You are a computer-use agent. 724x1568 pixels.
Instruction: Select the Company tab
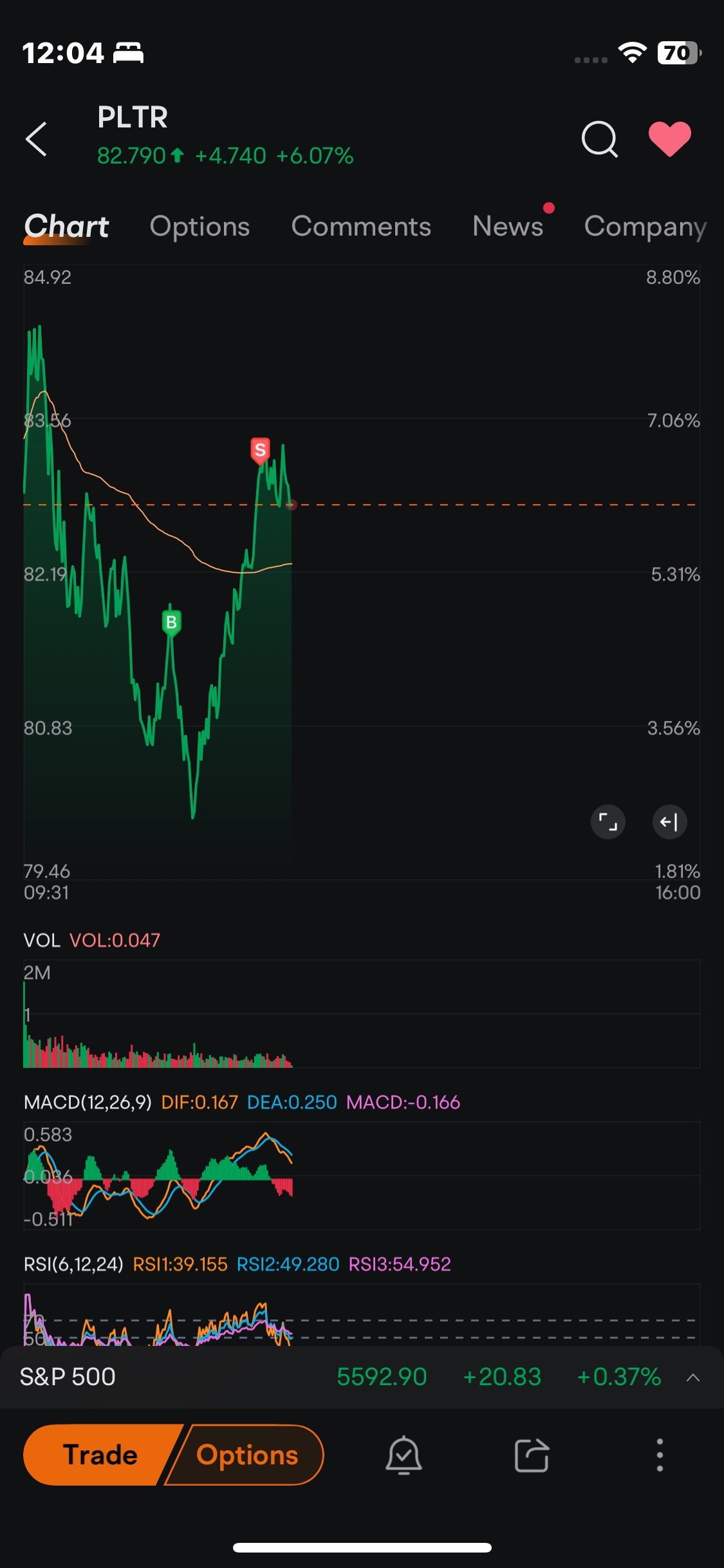[645, 226]
